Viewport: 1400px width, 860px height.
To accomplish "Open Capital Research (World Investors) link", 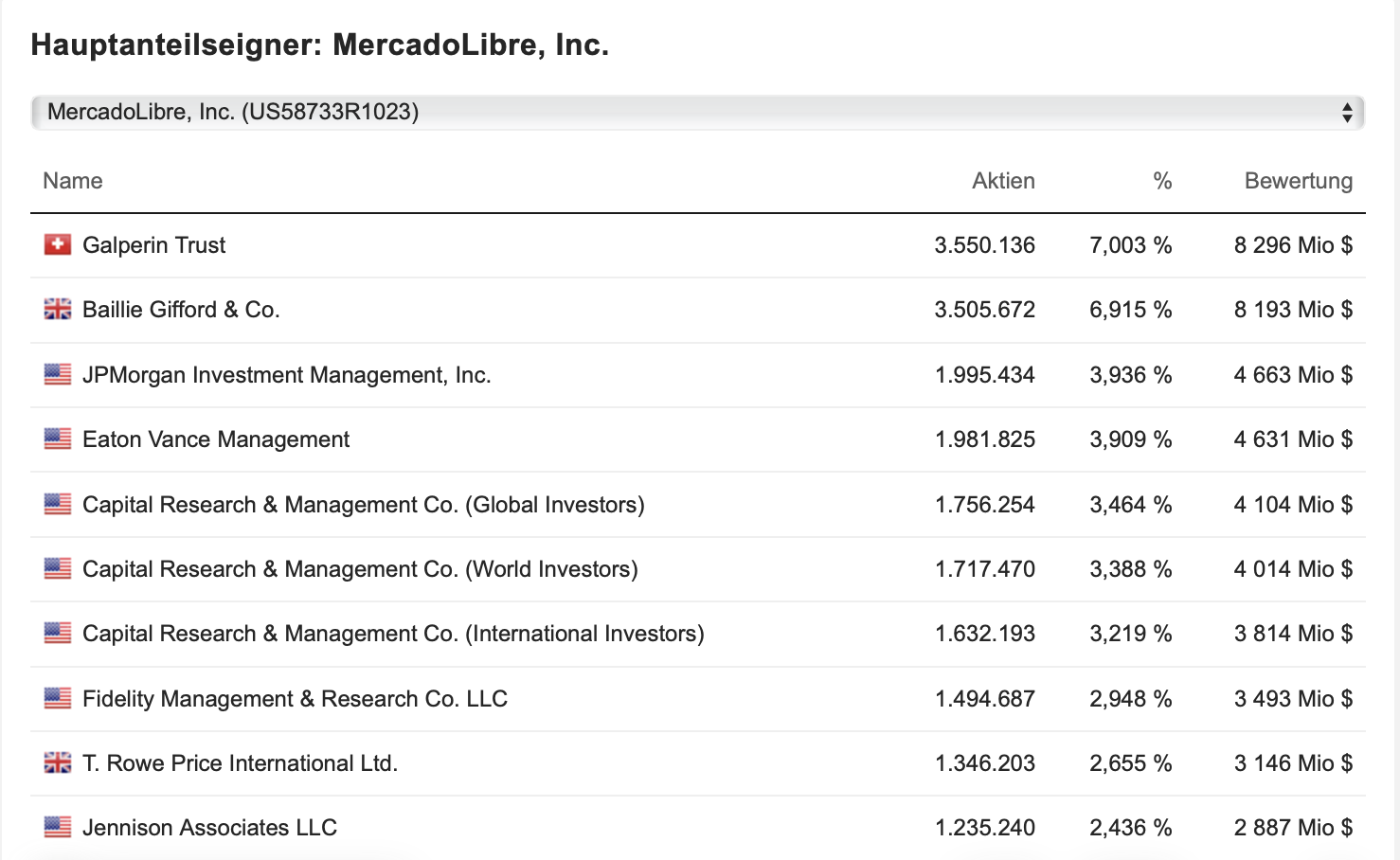I will coord(360,569).
